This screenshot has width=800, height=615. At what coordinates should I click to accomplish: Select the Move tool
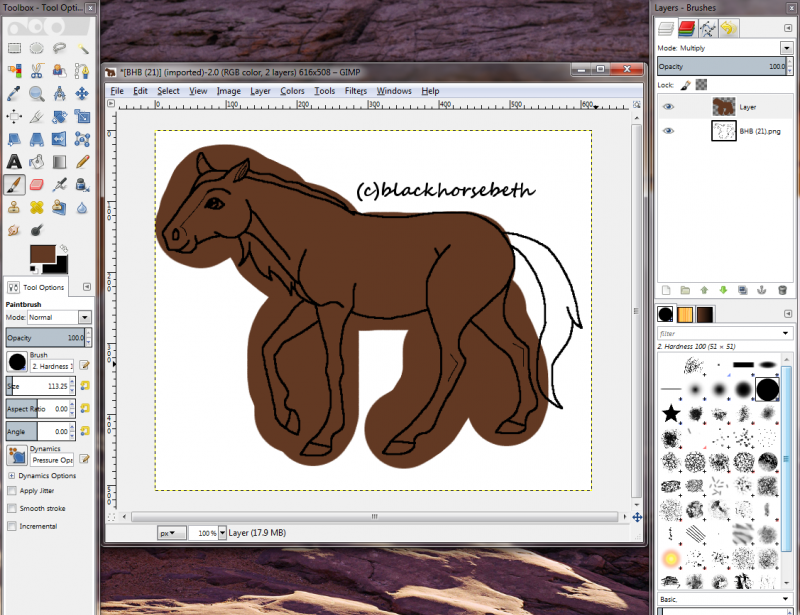82,93
